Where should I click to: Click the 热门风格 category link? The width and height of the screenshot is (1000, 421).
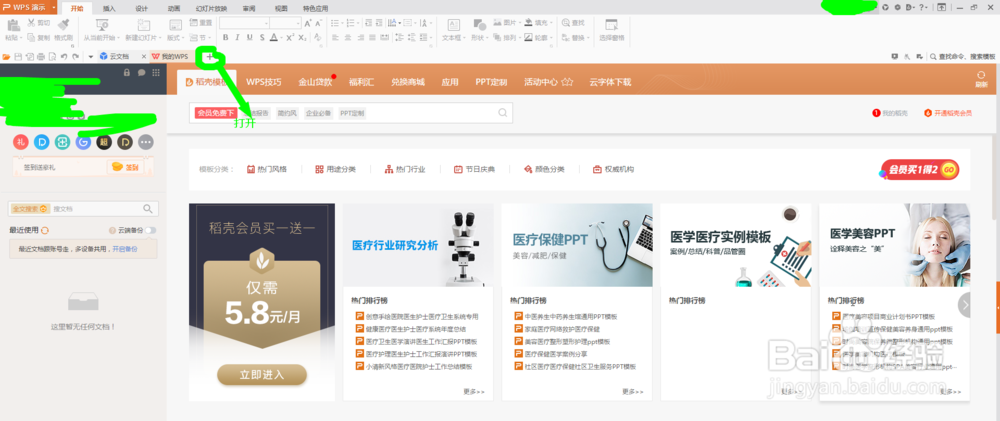267,169
